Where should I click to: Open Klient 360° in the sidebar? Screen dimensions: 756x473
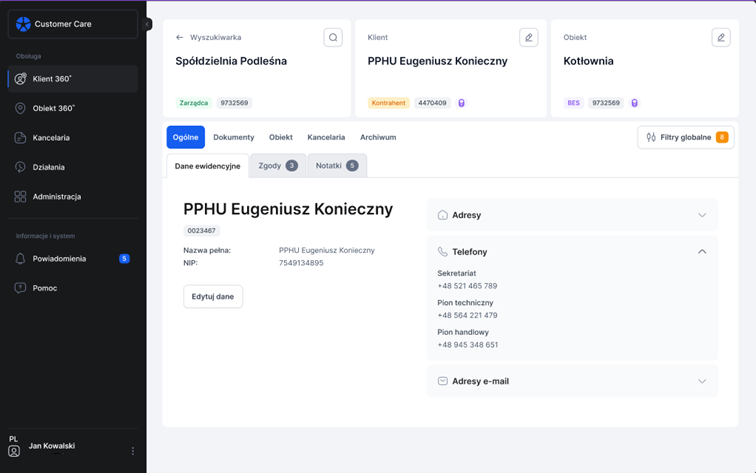[x=73, y=79]
